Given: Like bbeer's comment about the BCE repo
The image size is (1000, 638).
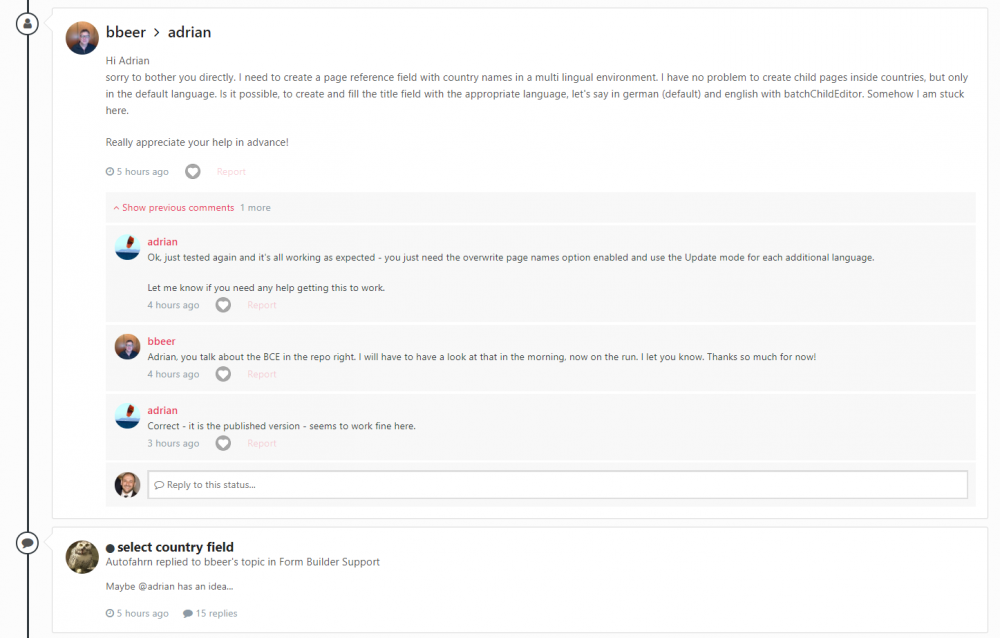Looking at the screenshot, I should pyautogui.click(x=223, y=374).
